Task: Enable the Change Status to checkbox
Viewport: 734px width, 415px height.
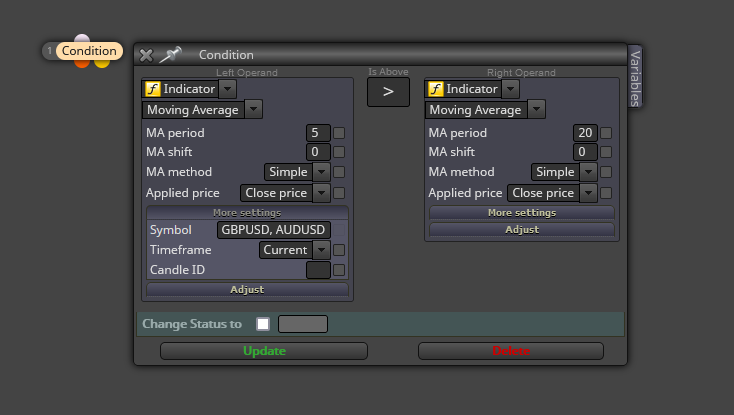Action: (x=263, y=324)
